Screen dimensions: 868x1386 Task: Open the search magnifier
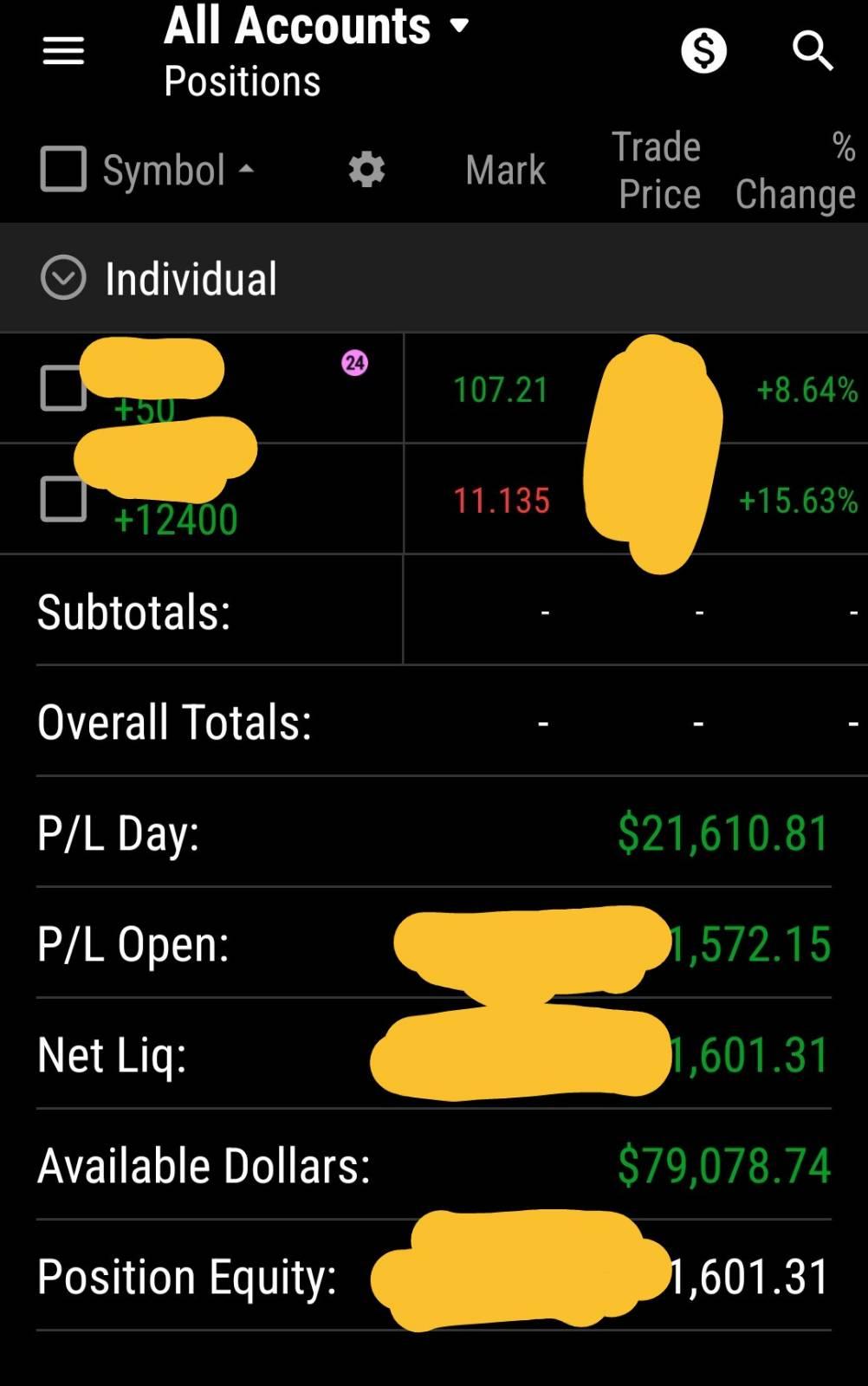pos(812,51)
